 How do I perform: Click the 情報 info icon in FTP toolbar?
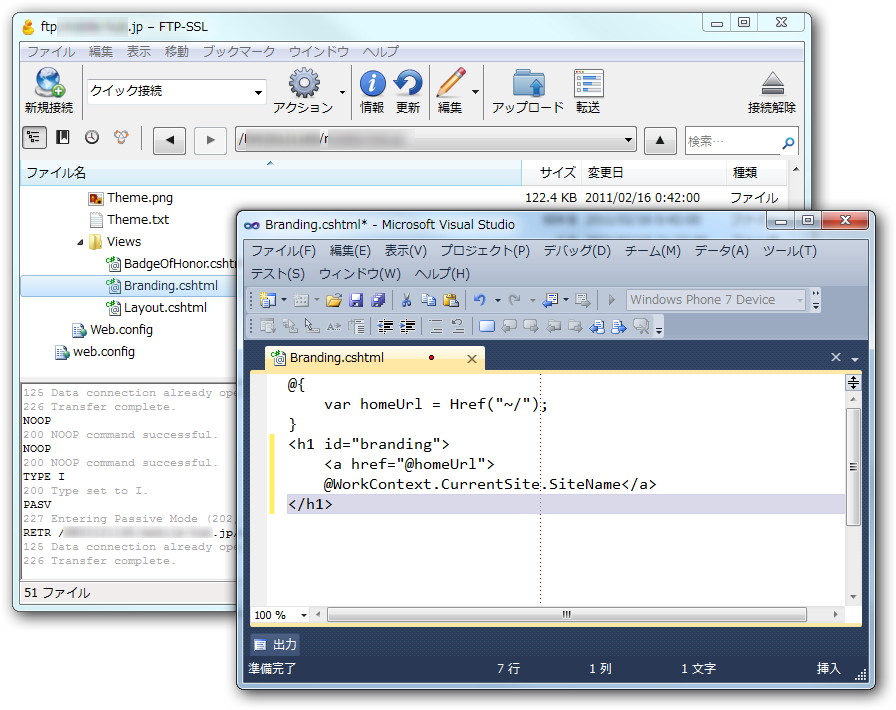point(372,83)
